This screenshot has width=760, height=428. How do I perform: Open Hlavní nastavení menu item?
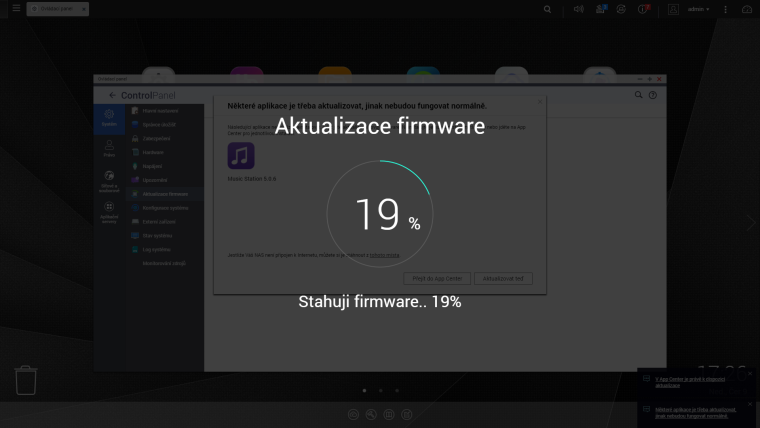coord(165,111)
